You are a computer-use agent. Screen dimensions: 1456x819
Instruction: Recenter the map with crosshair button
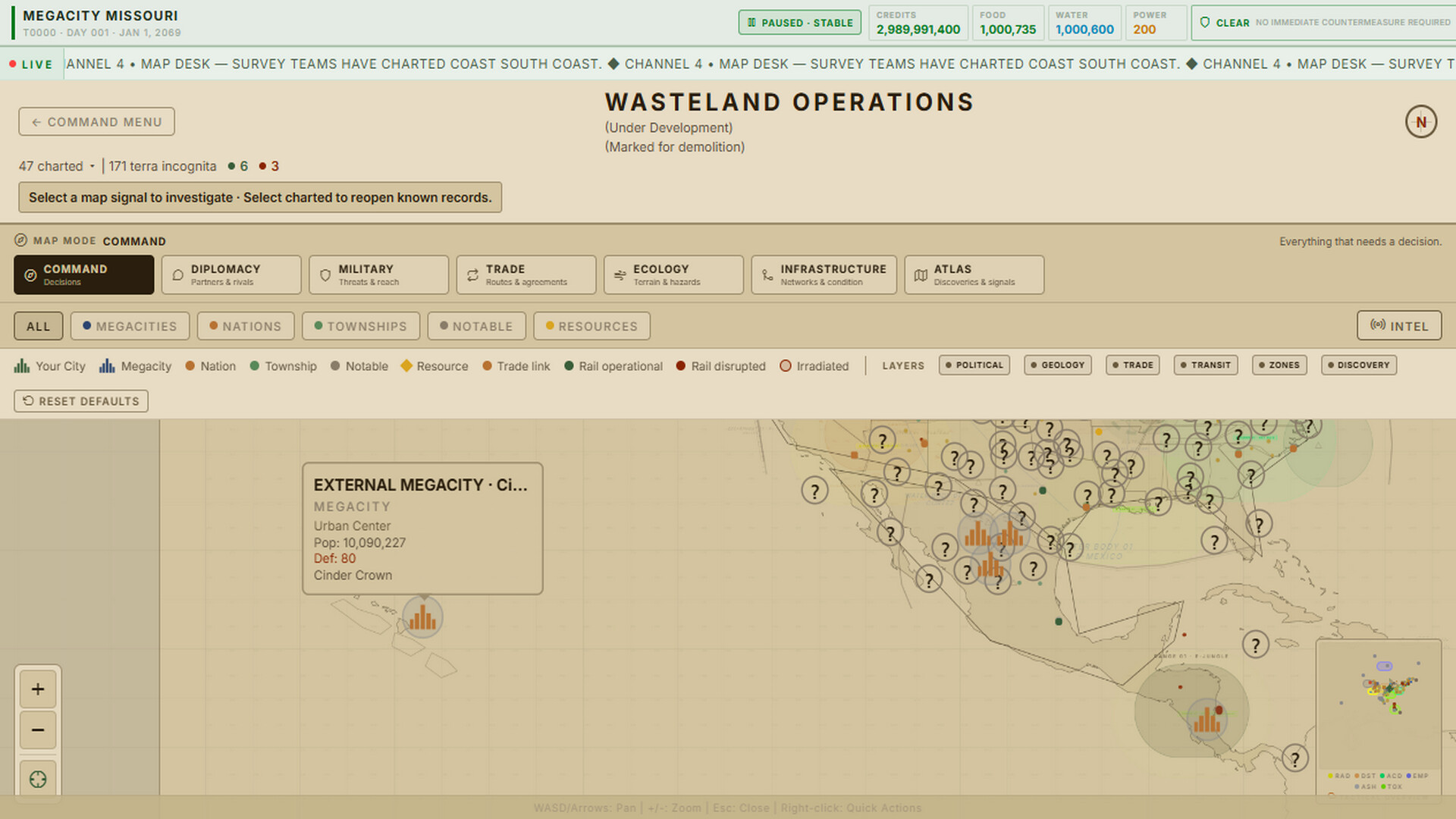pos(38,779)
